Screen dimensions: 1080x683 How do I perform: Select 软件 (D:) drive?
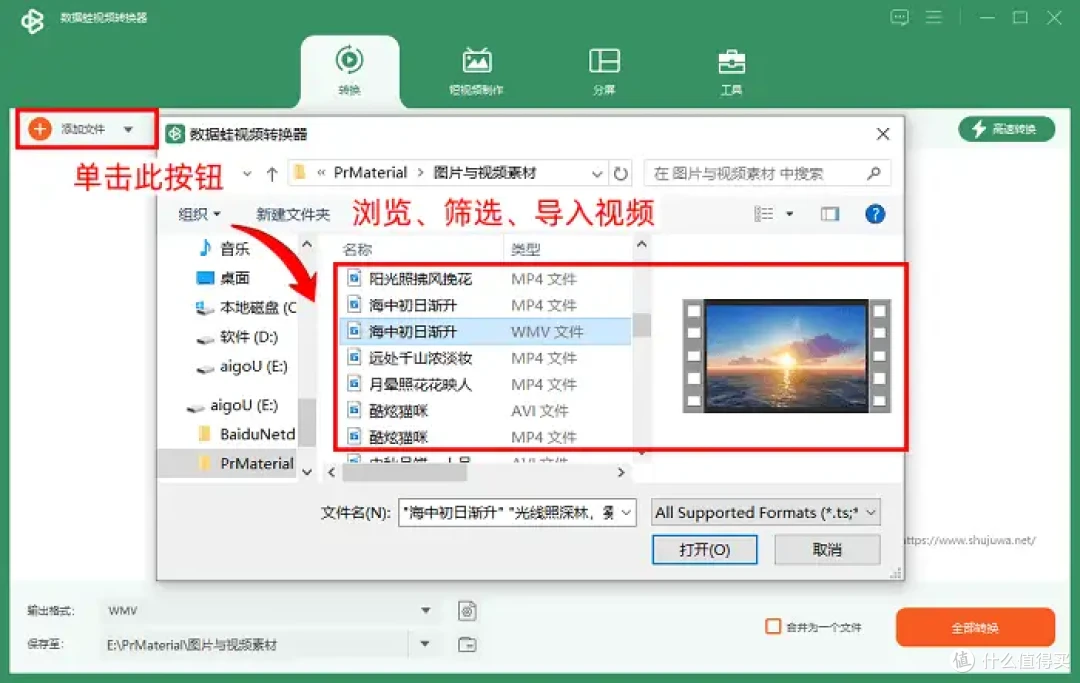(x=237, y=337)
